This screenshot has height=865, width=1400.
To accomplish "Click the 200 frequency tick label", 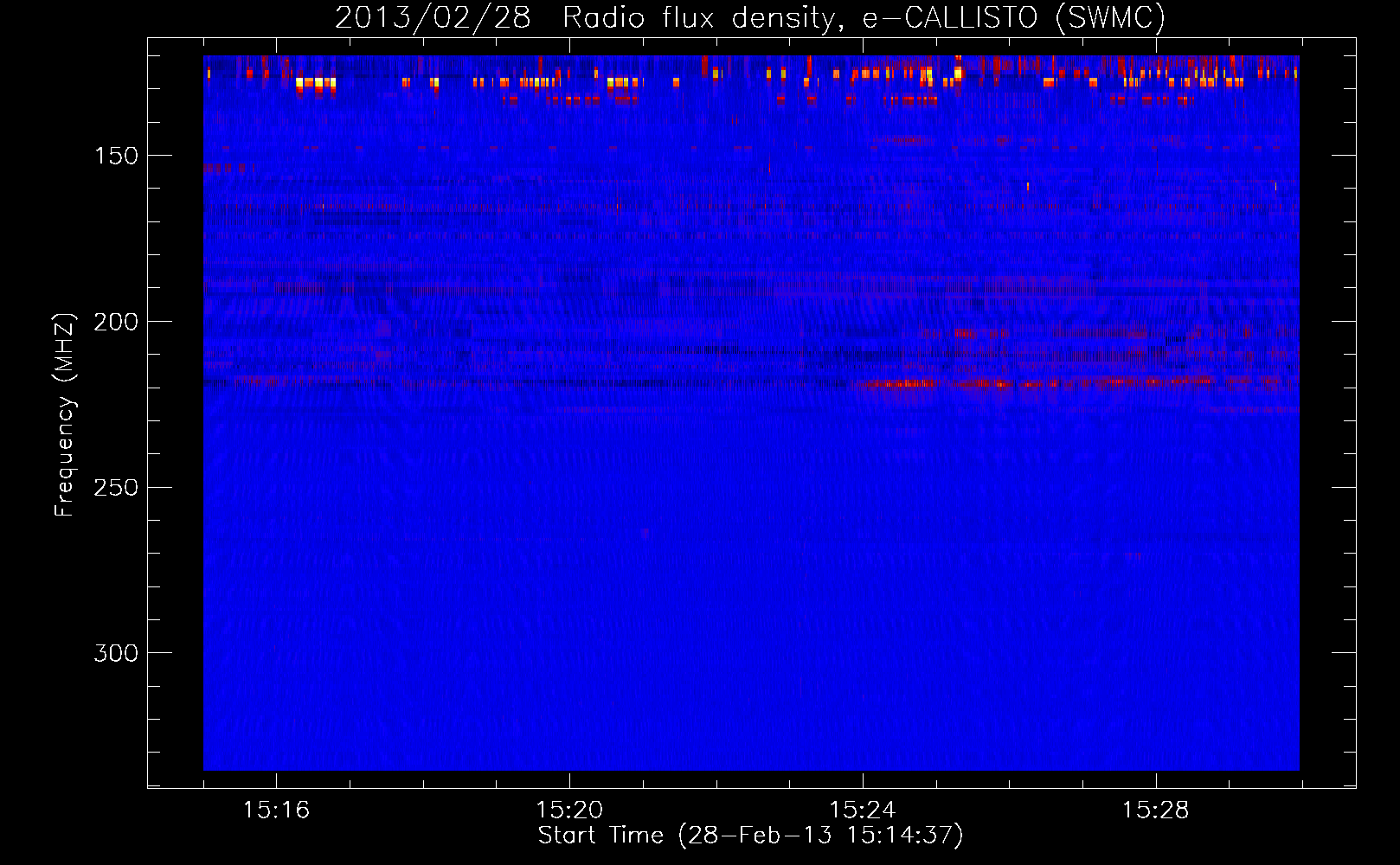I will (x=116, y=322).
